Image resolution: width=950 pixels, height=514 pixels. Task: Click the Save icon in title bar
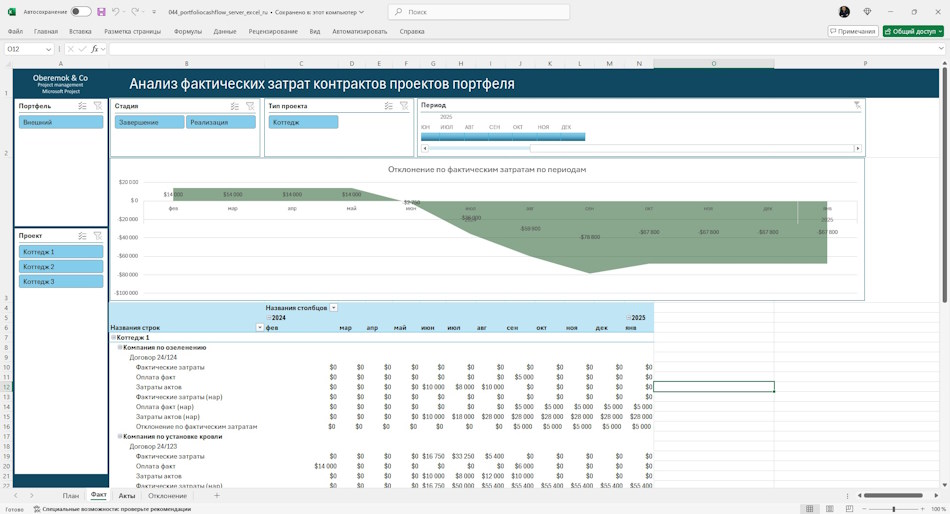coord(101,12)
